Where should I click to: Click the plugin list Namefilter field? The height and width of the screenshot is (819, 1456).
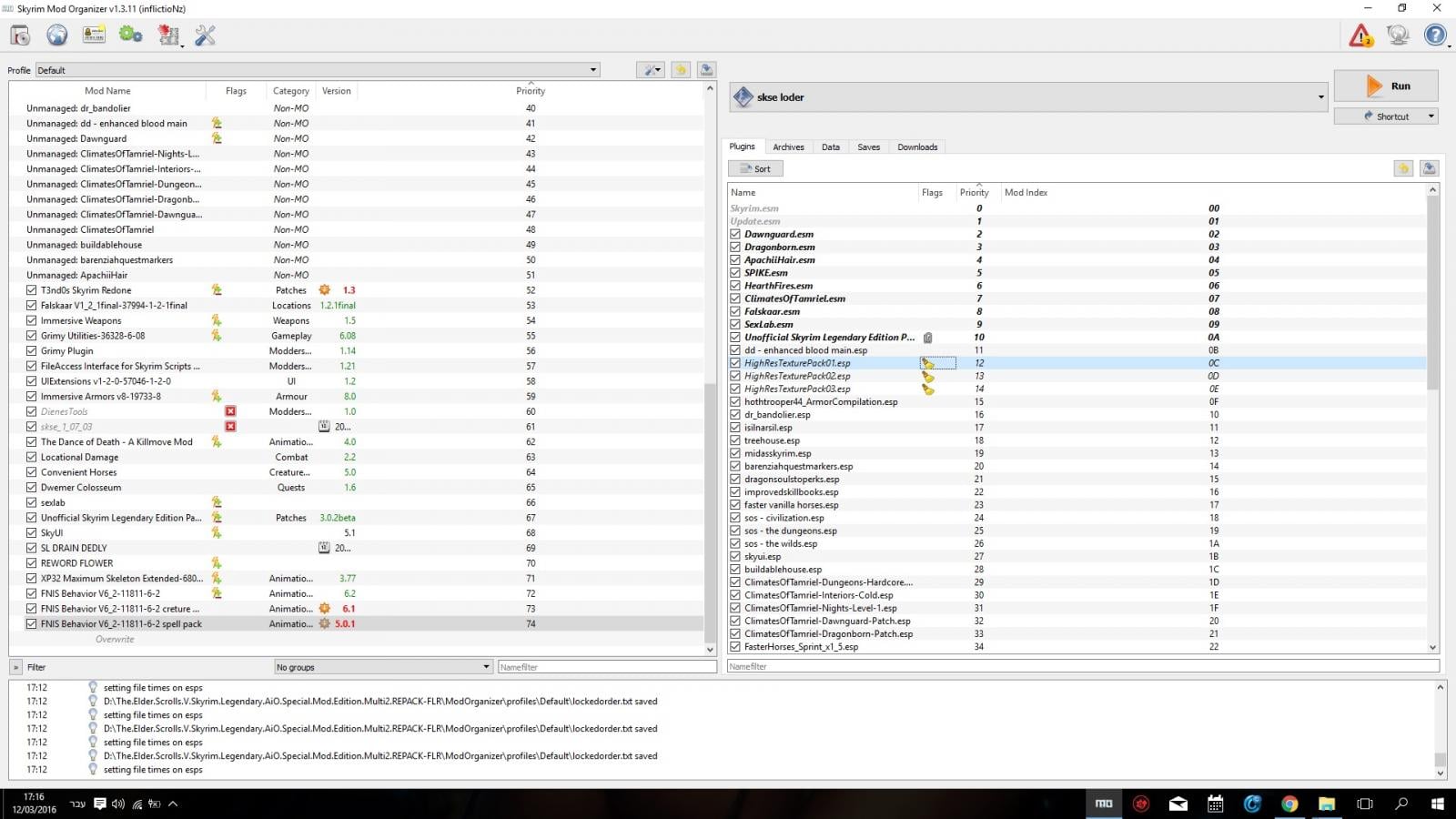[x=1083, y=666]
